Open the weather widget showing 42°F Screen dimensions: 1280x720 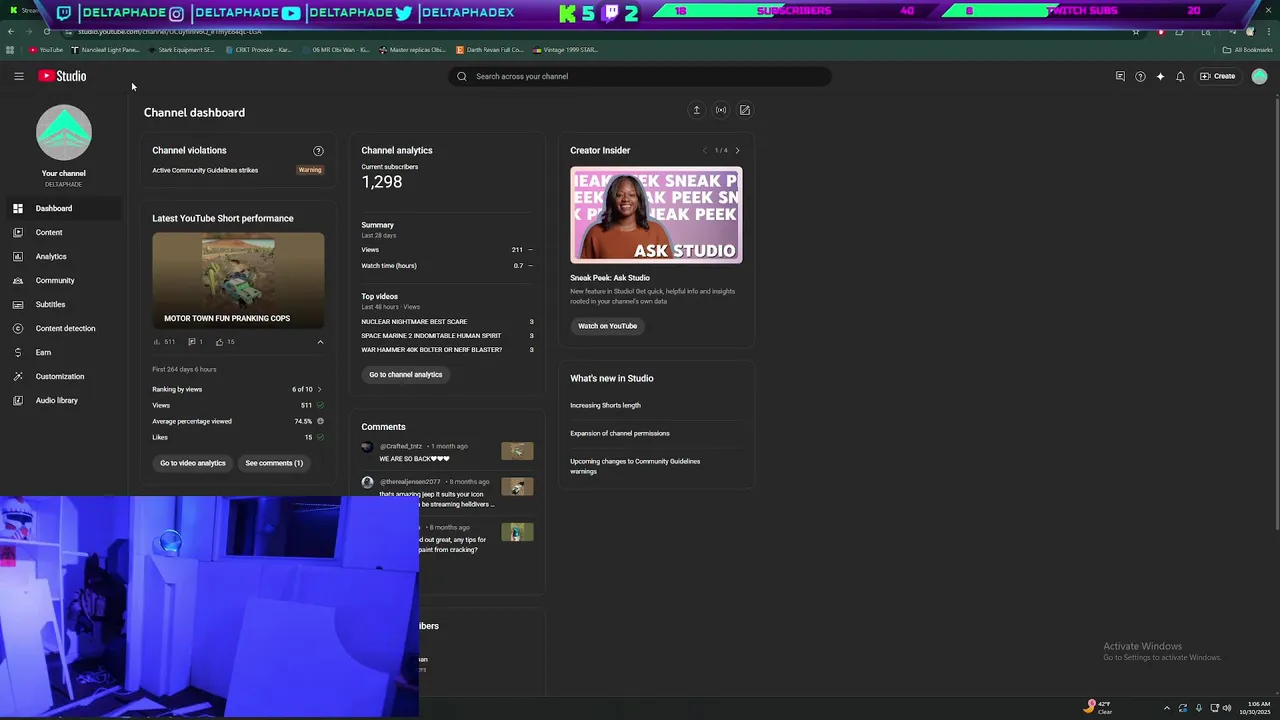(1098, 707)
